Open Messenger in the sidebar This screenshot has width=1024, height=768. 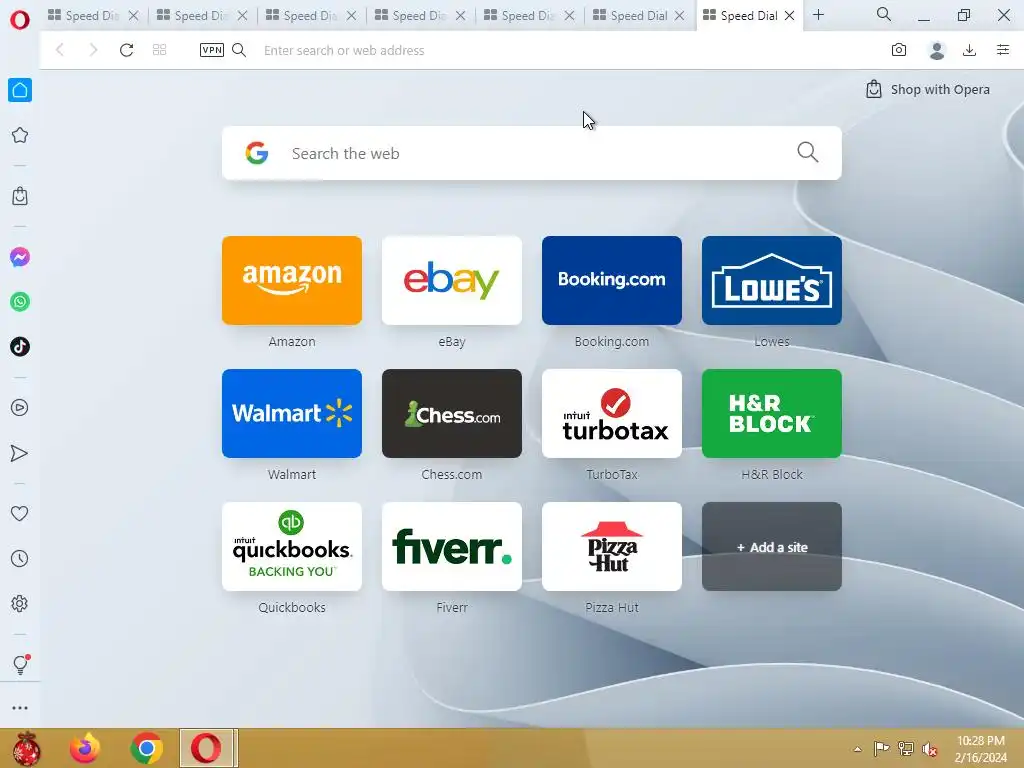click(20, 257)
